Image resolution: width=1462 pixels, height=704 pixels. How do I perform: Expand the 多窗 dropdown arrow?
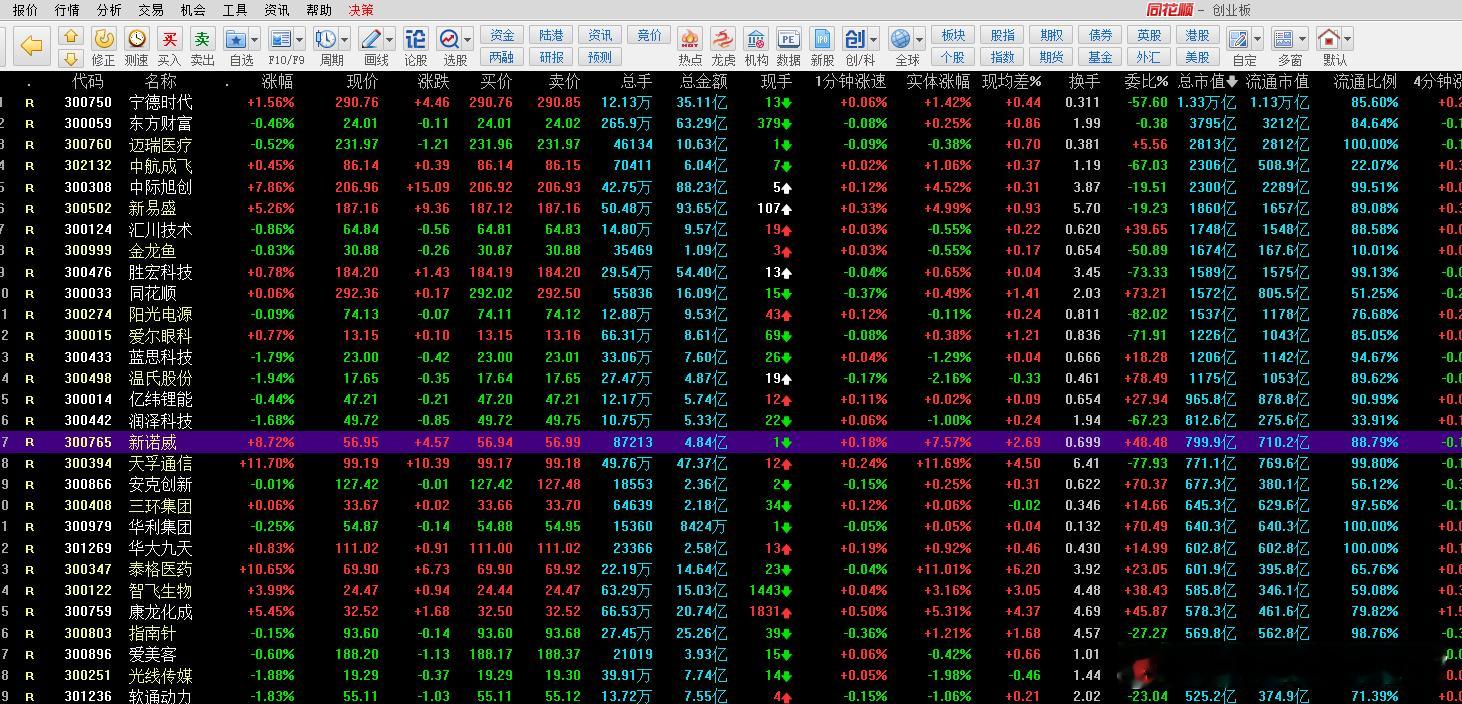pos(1303,40)
